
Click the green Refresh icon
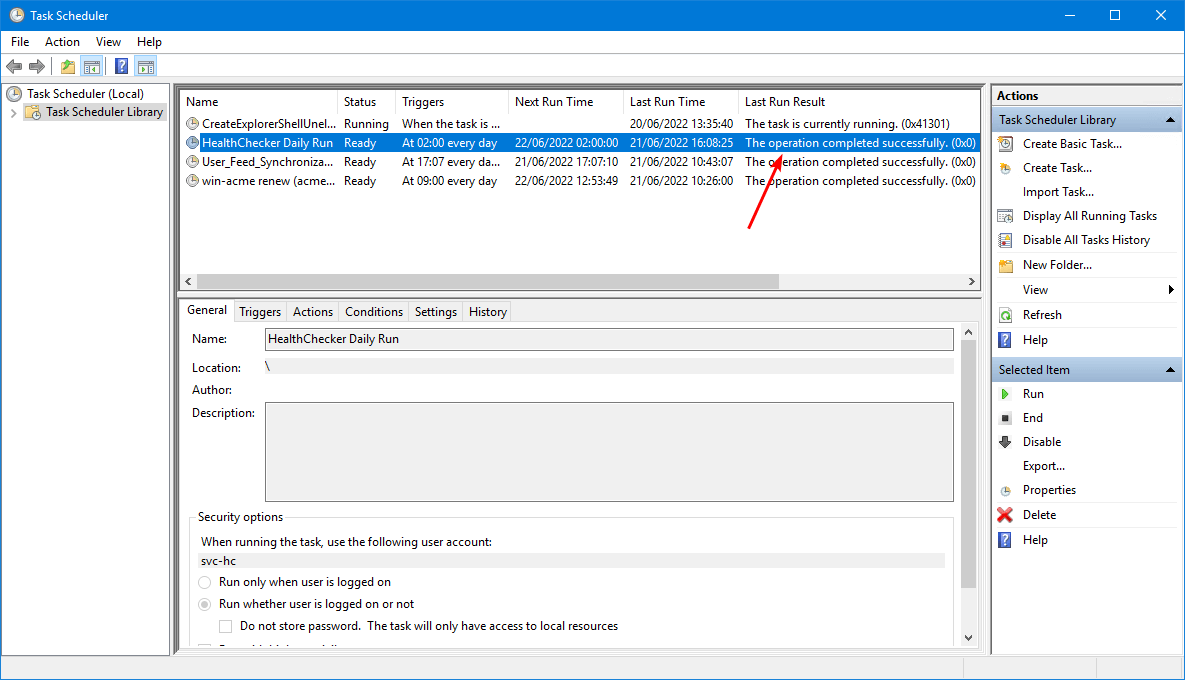(x=1005, y=315)
